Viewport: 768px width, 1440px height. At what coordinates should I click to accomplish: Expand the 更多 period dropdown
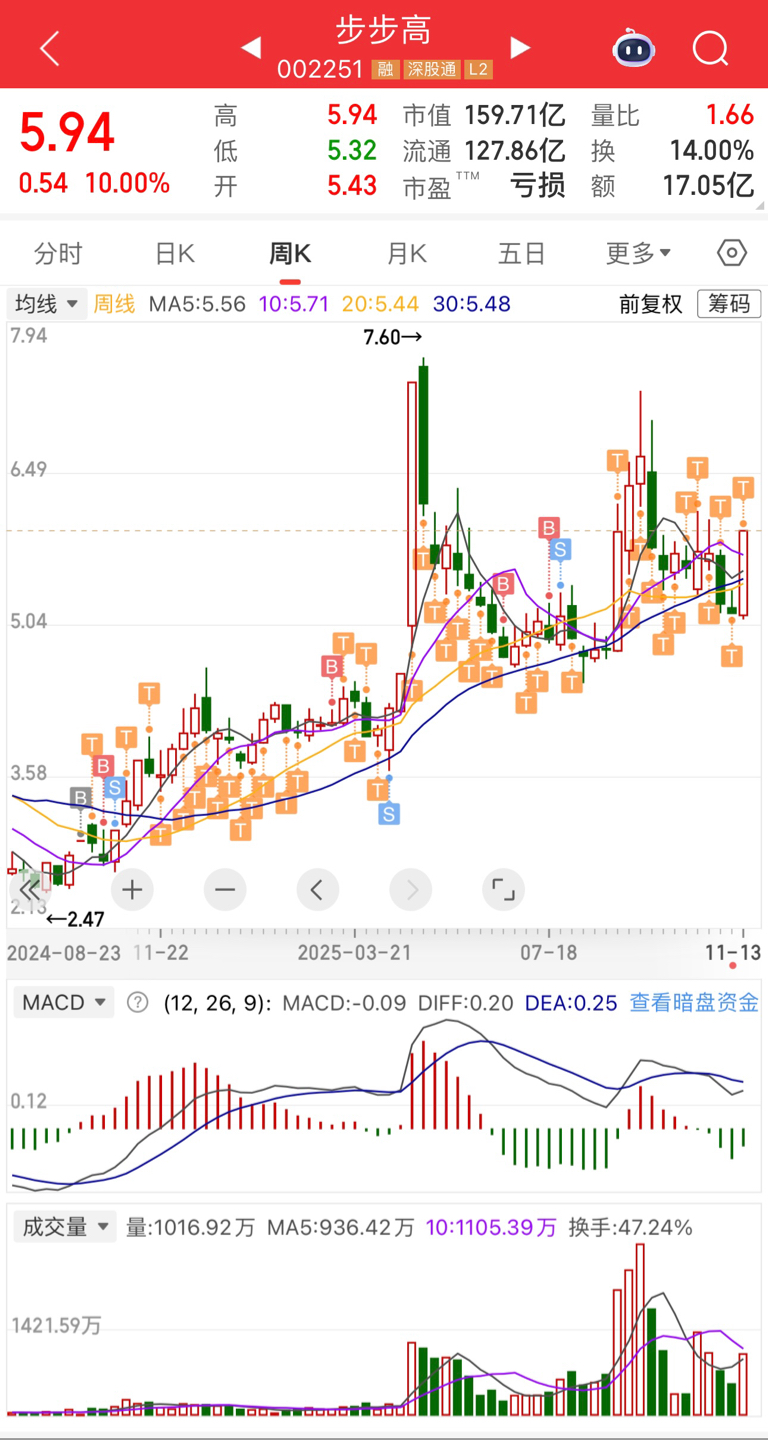[x=638, y=254]
